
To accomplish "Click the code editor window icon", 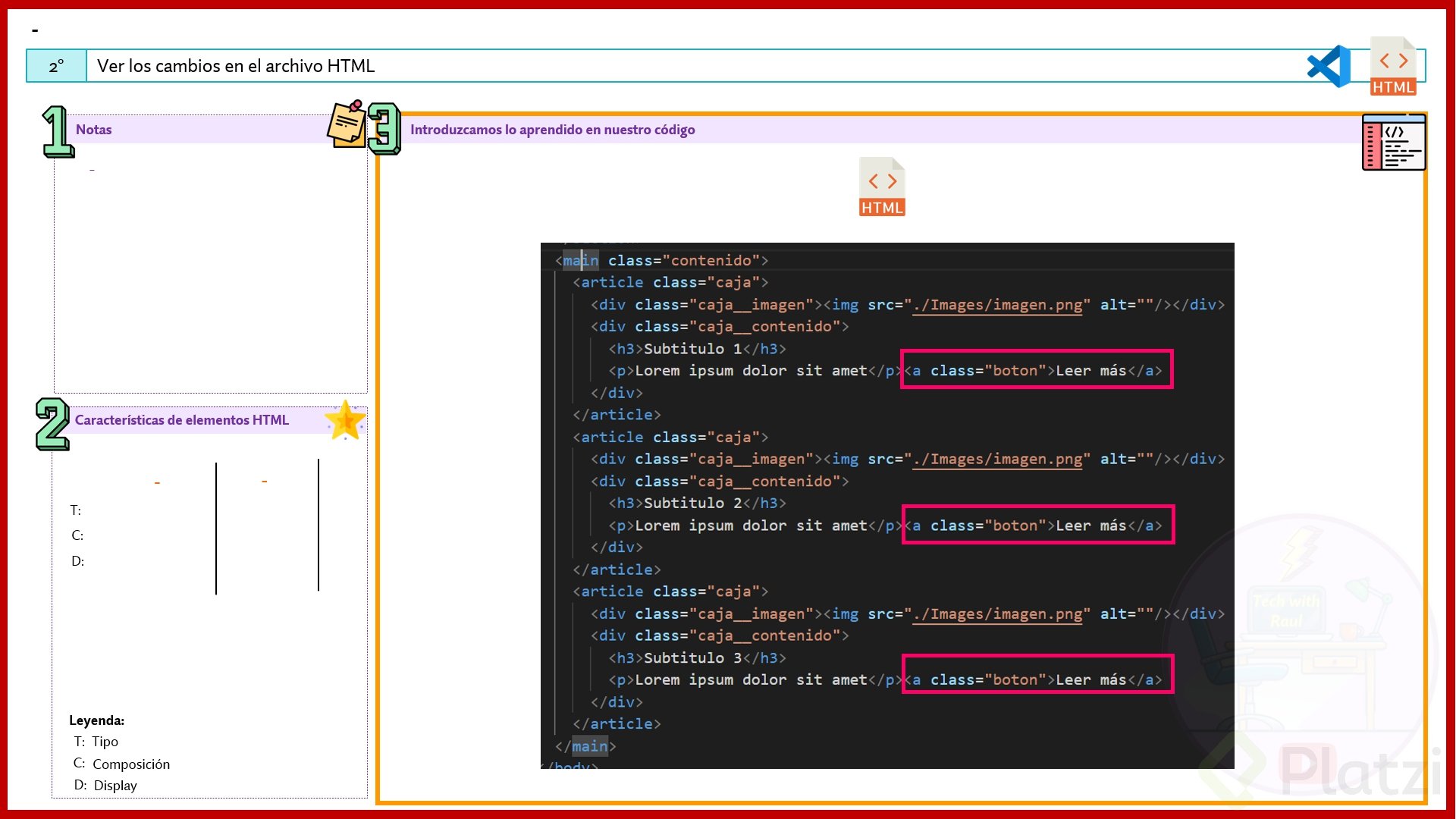I will 1394,142.
